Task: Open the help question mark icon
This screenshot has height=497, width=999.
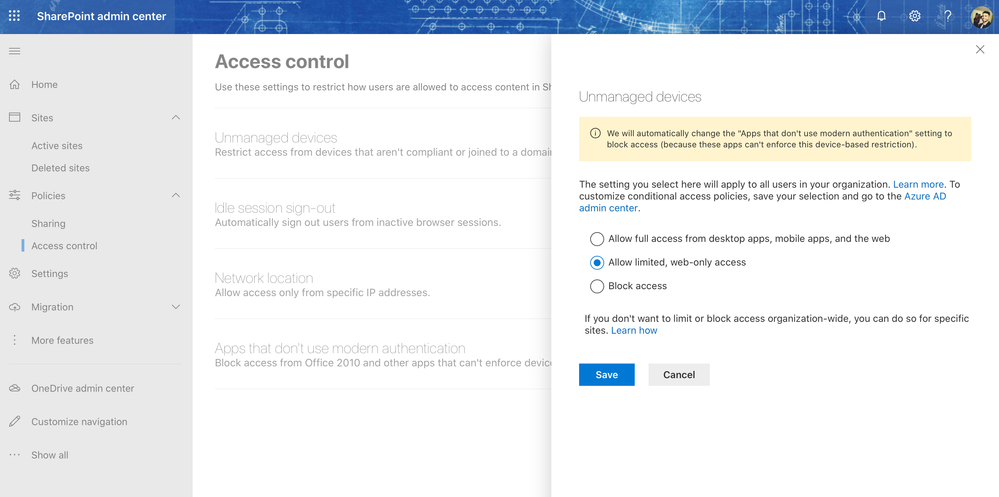Action: [948, 16]
